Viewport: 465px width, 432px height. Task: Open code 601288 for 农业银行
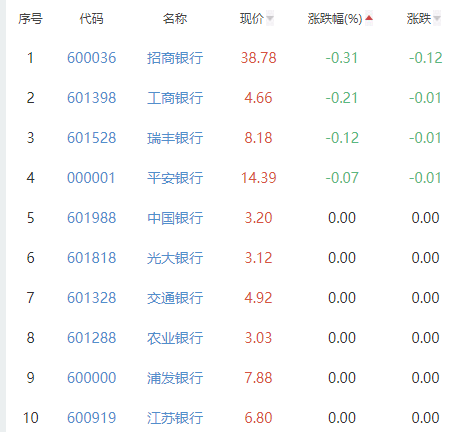tap(92, 338)
